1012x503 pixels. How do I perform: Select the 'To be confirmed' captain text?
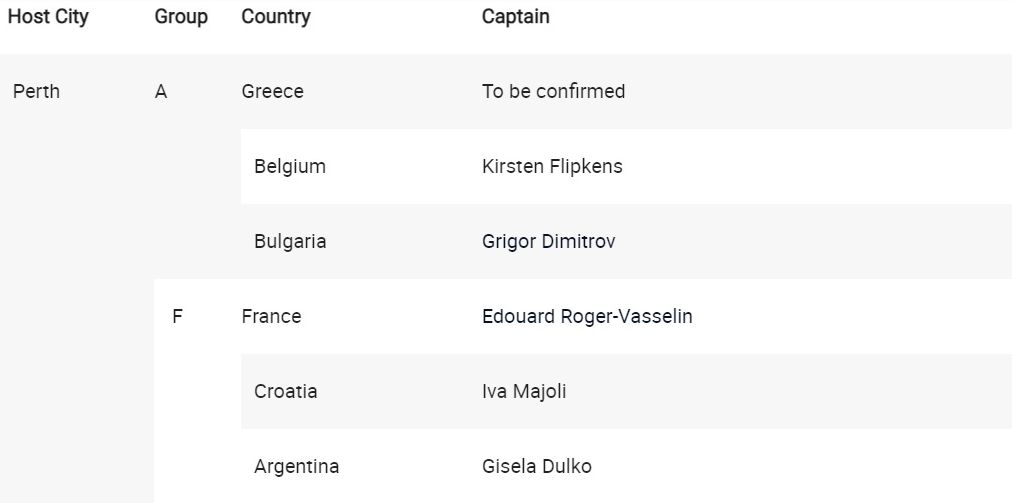tap(553, 91)
